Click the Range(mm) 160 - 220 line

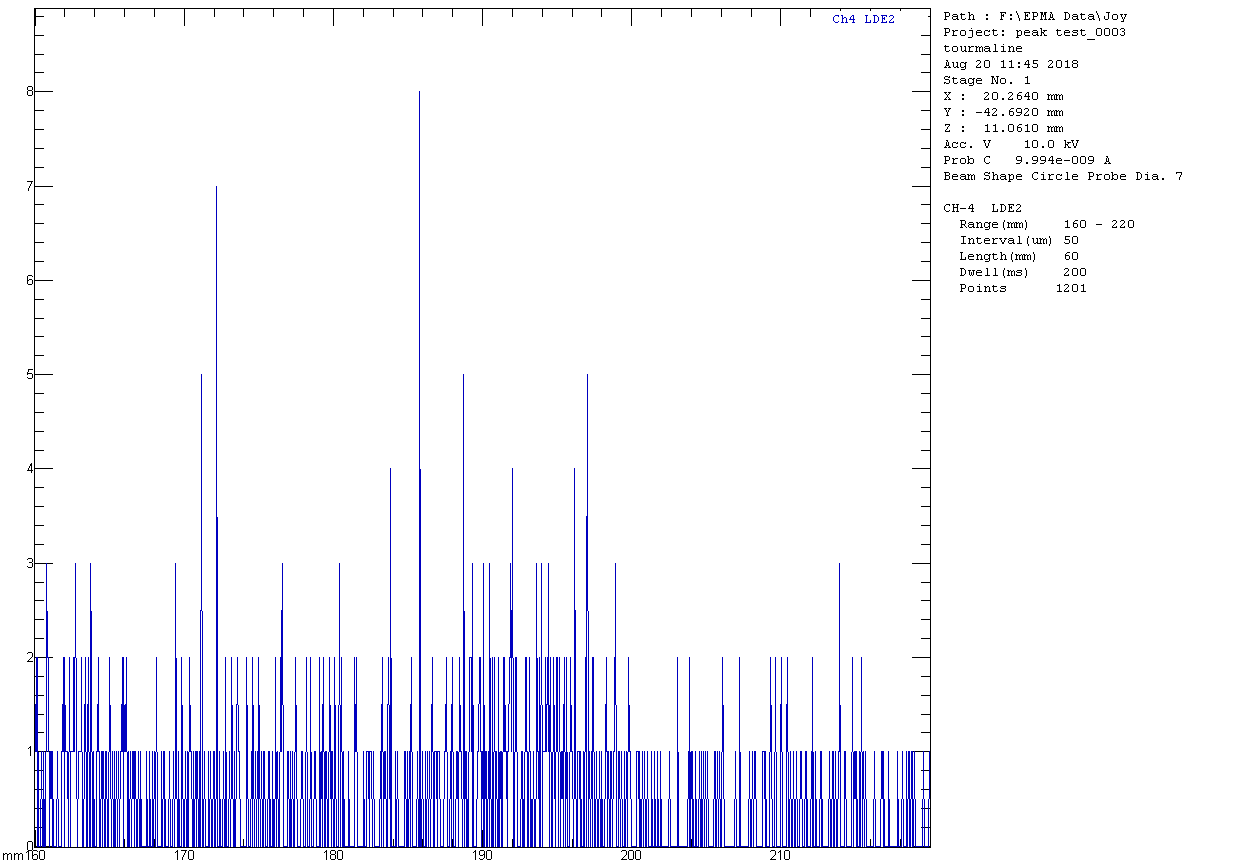click(x=1047, y=224)
